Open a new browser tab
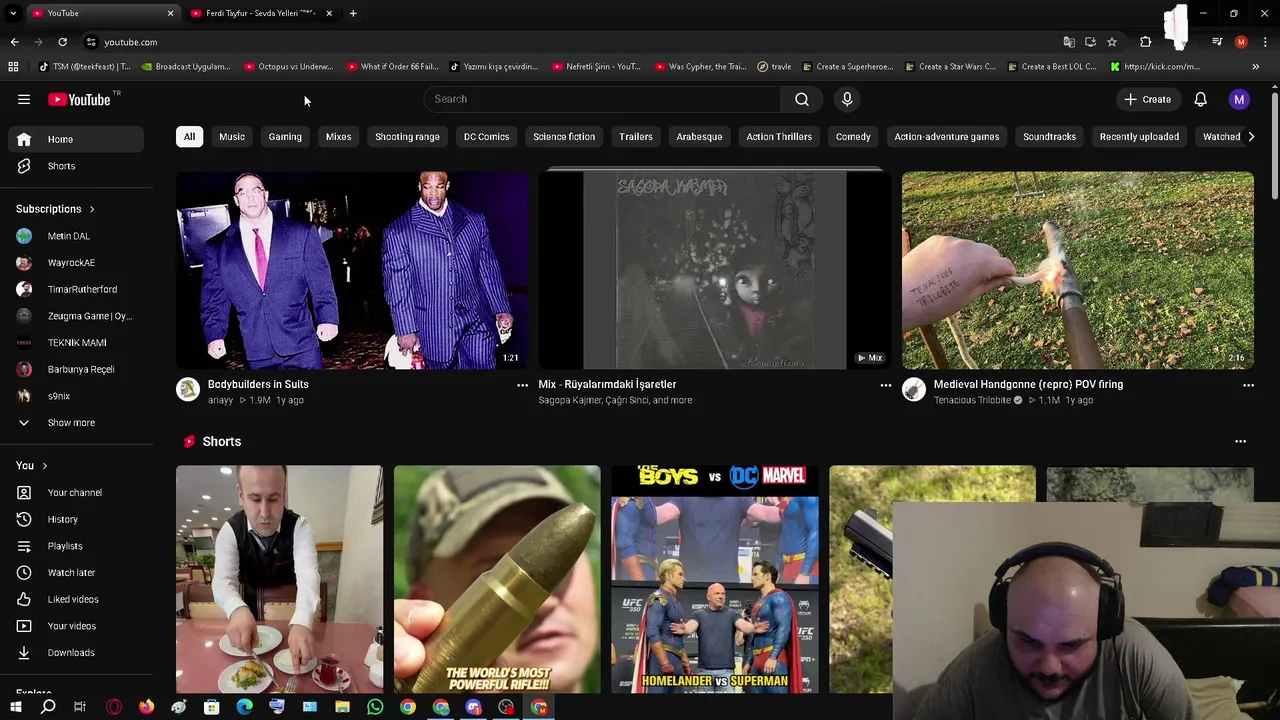 [x=353, y=13]
